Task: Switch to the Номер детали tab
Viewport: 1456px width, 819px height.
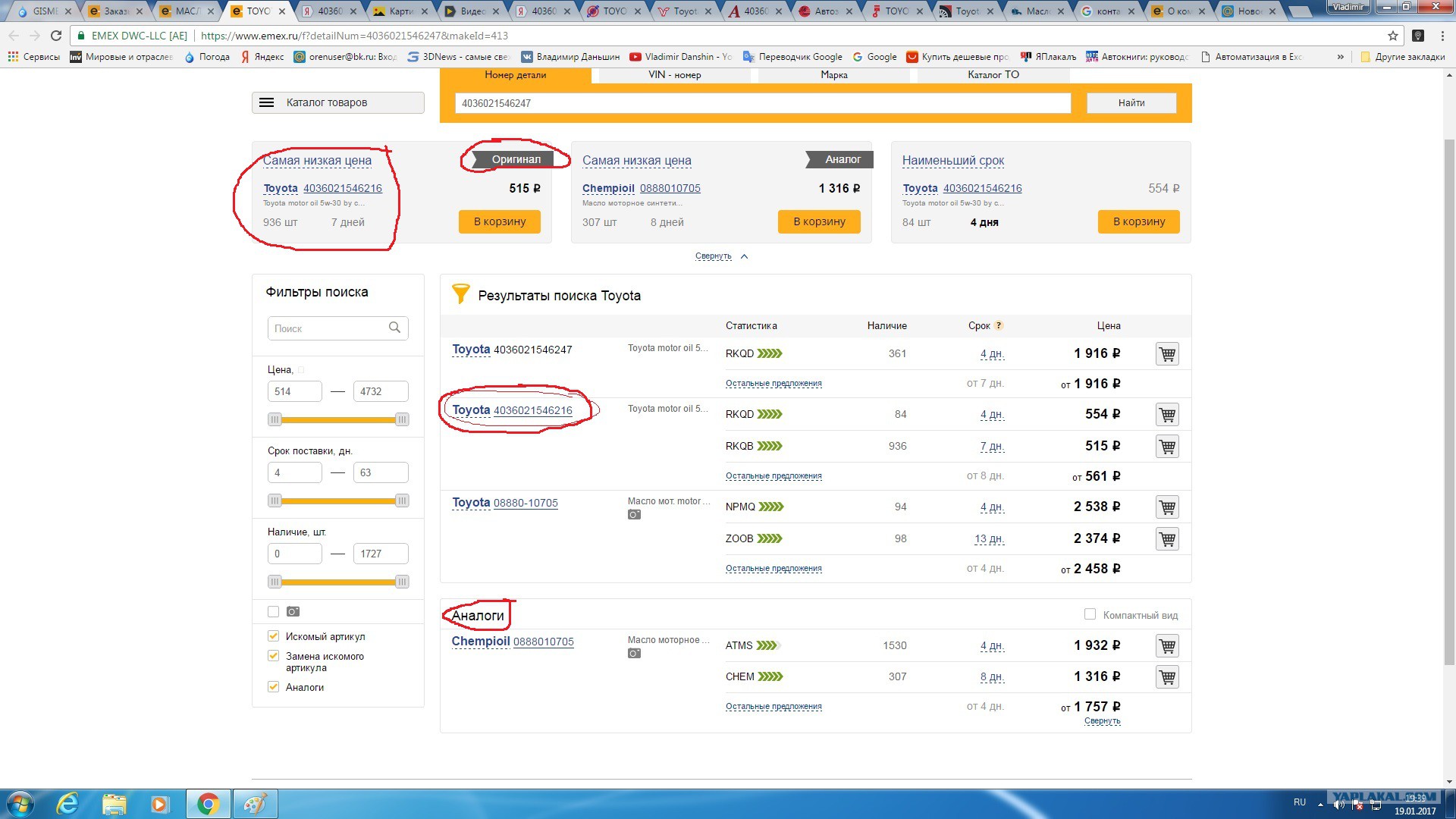Action: pos(516,75)
